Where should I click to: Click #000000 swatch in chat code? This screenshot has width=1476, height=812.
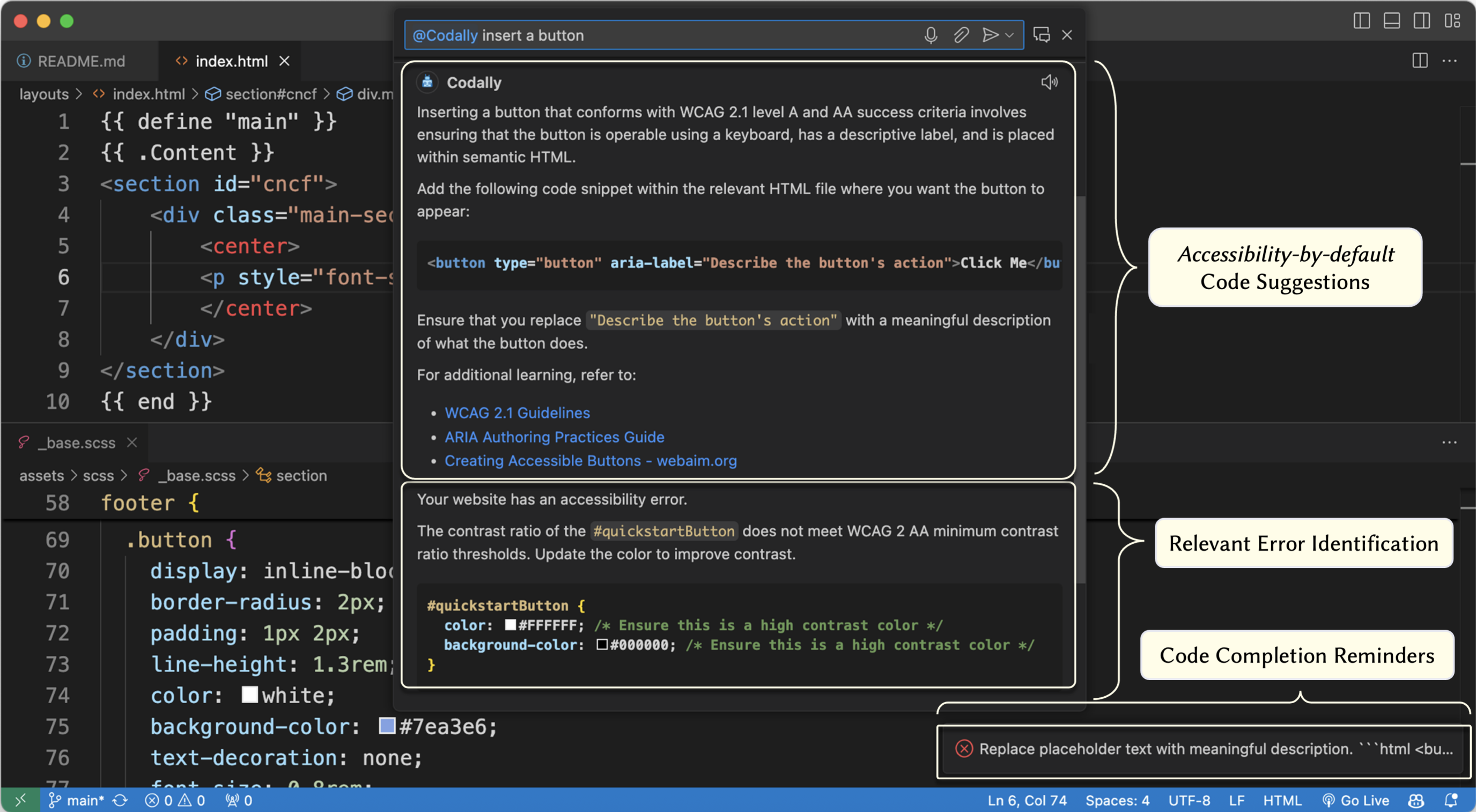[602, 644]
